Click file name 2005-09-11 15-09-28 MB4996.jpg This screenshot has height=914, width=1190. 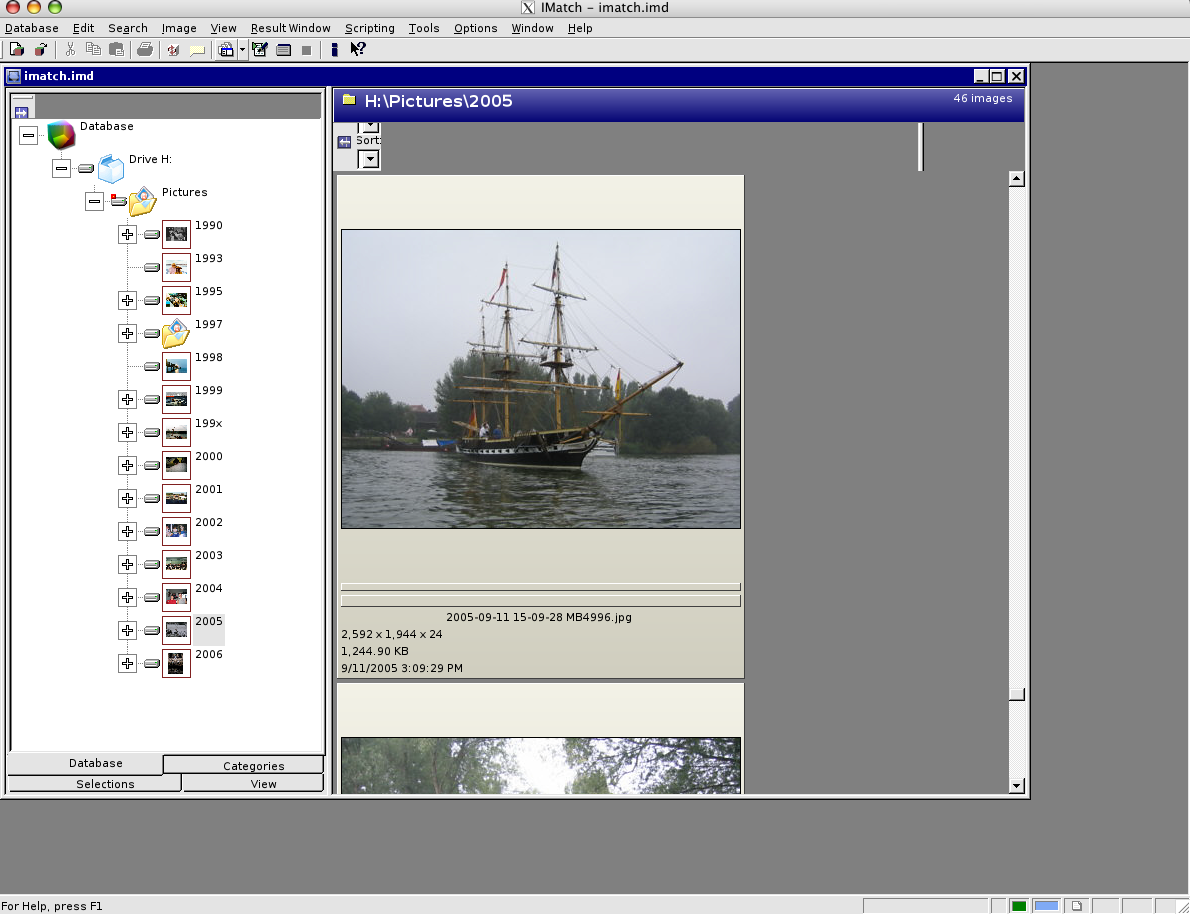pyautogui.click(x=539, y=617)
